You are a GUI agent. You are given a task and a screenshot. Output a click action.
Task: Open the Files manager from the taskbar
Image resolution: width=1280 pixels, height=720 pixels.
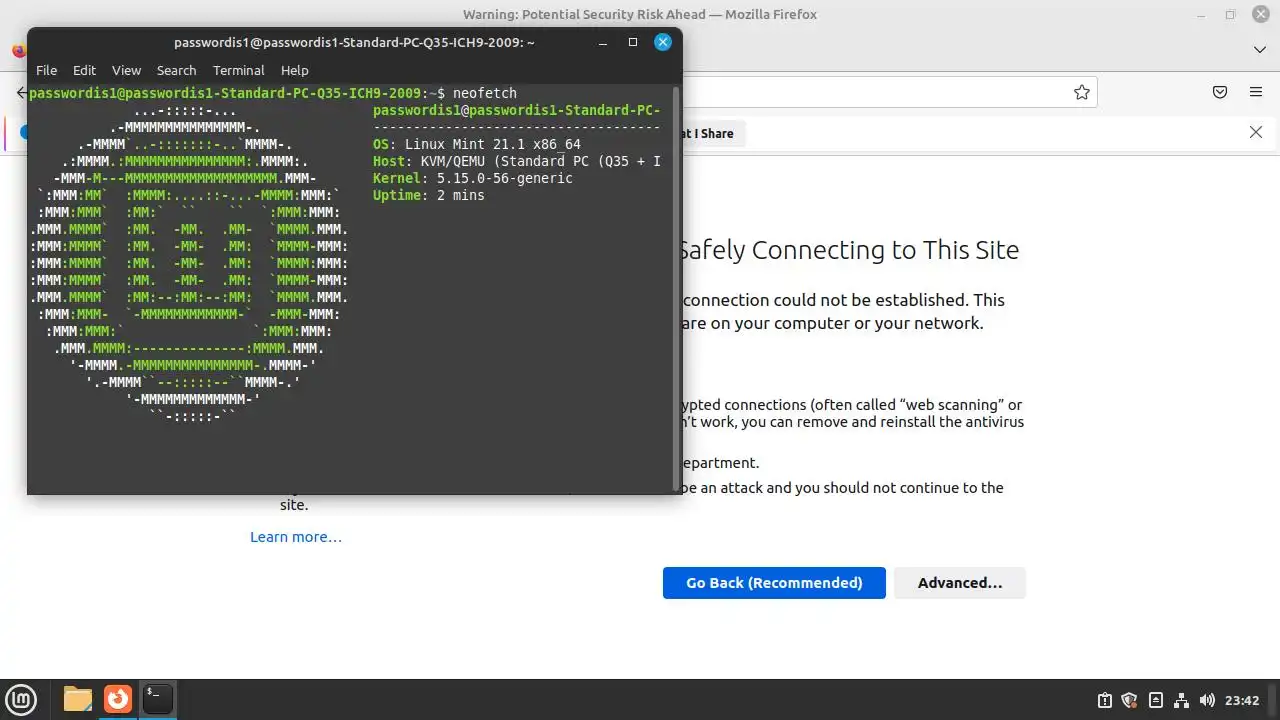77,699
